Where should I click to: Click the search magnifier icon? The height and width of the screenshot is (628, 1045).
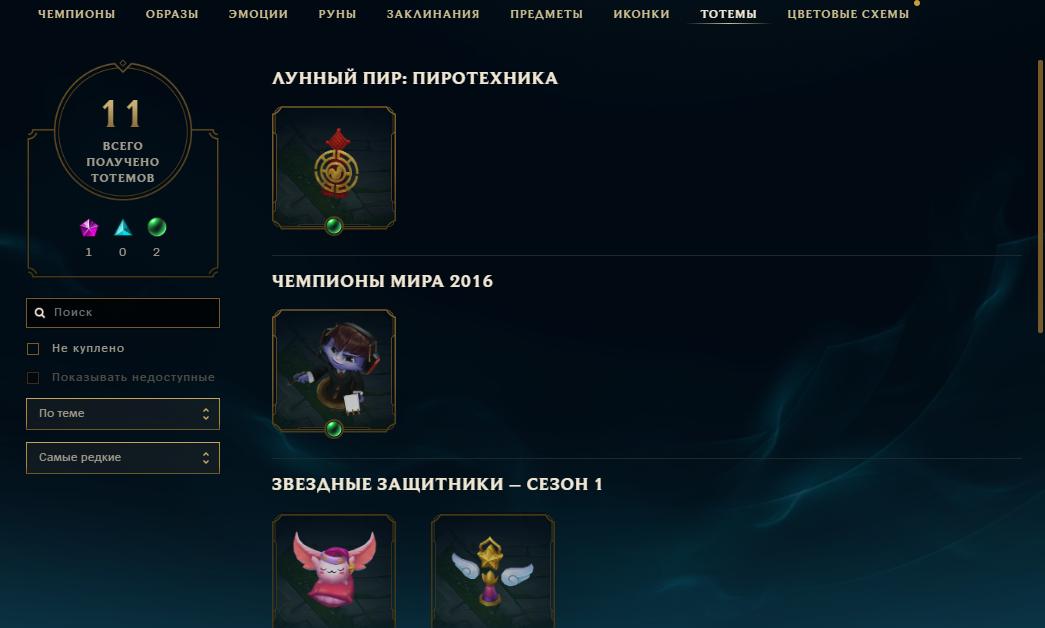(40, 313)
